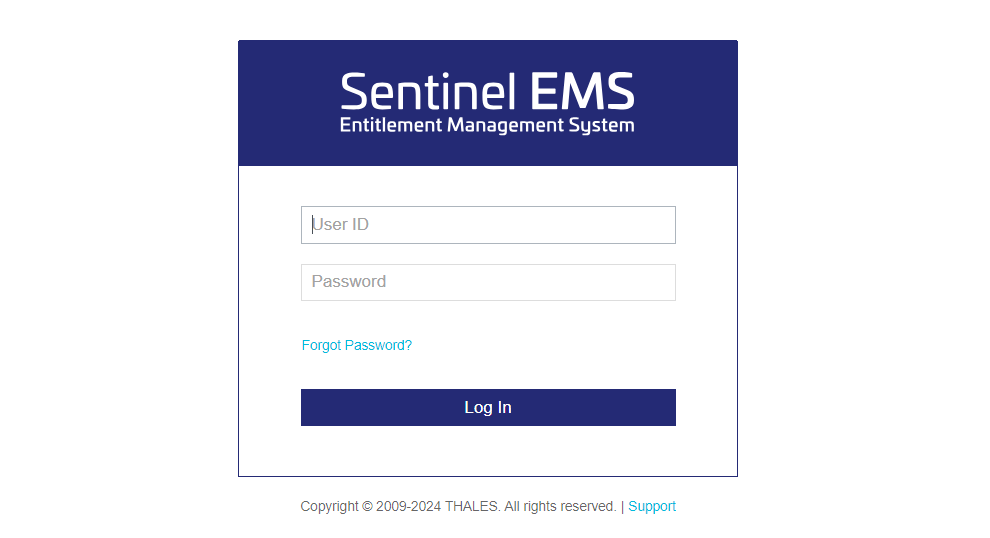Open the Forgot Password? link
Screen dimensions: 990x538
click(357, 345)
